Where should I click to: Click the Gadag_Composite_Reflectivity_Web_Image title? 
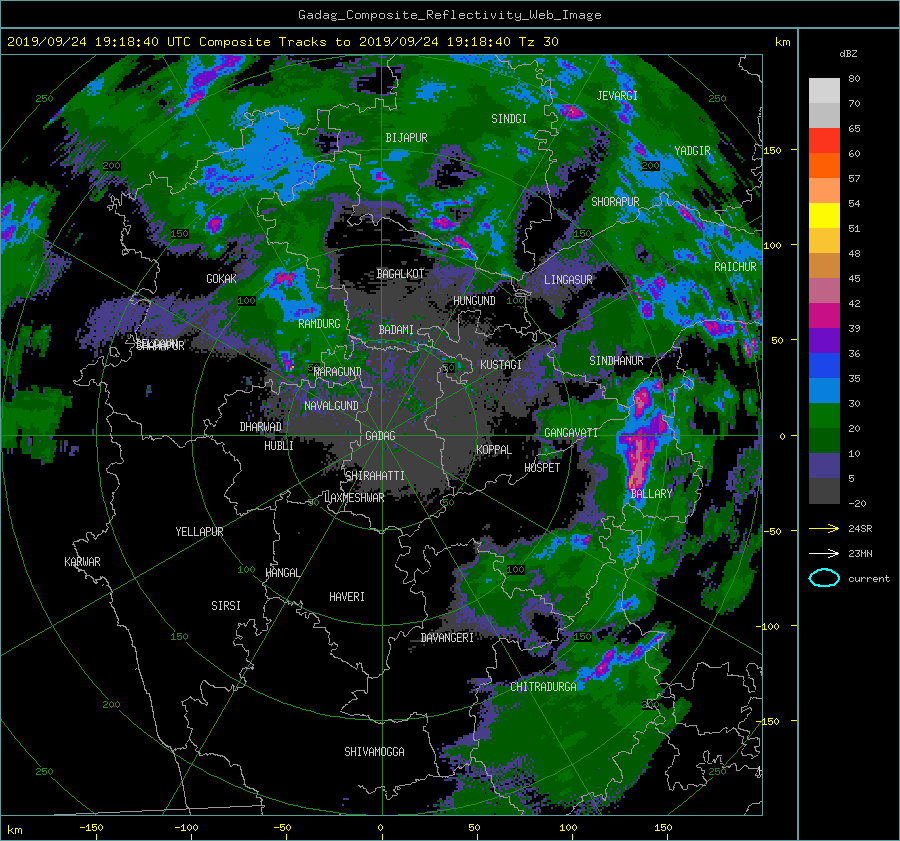tap(449, 15)
